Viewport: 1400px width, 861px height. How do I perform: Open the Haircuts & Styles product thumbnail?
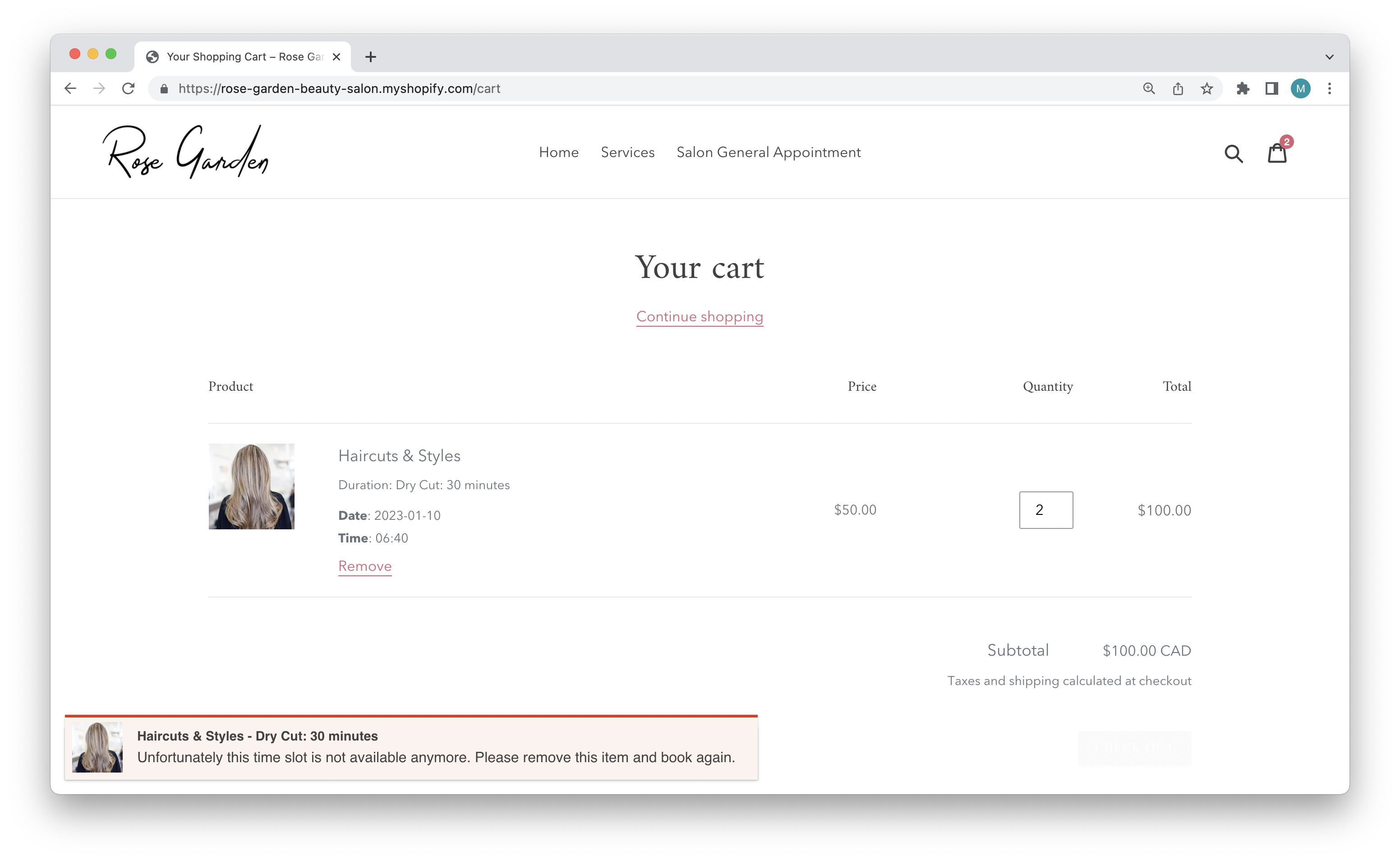[x=252, y=486]
